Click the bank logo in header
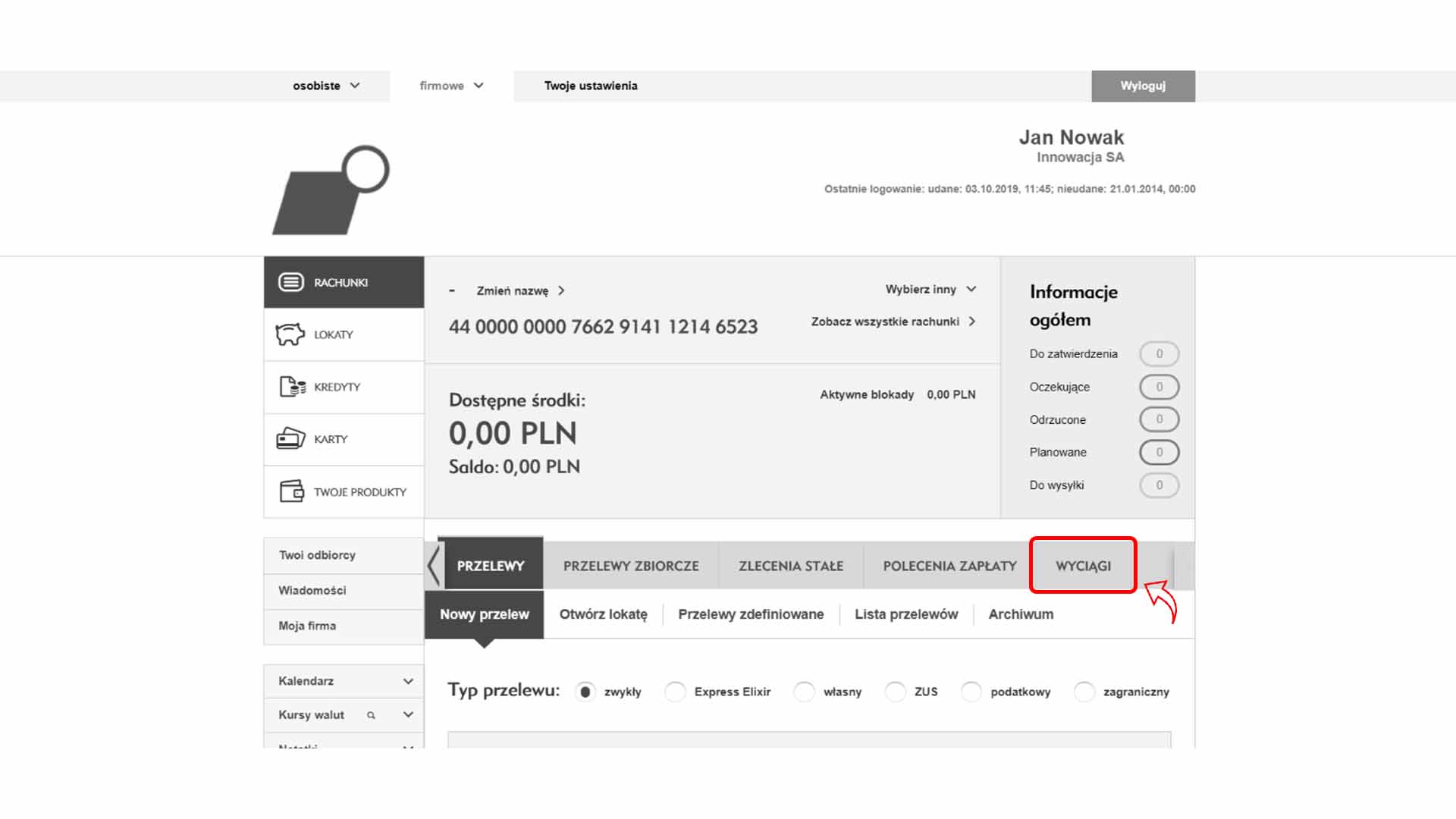The width and height of the screenshot is (1456, 819). (331, 190)
